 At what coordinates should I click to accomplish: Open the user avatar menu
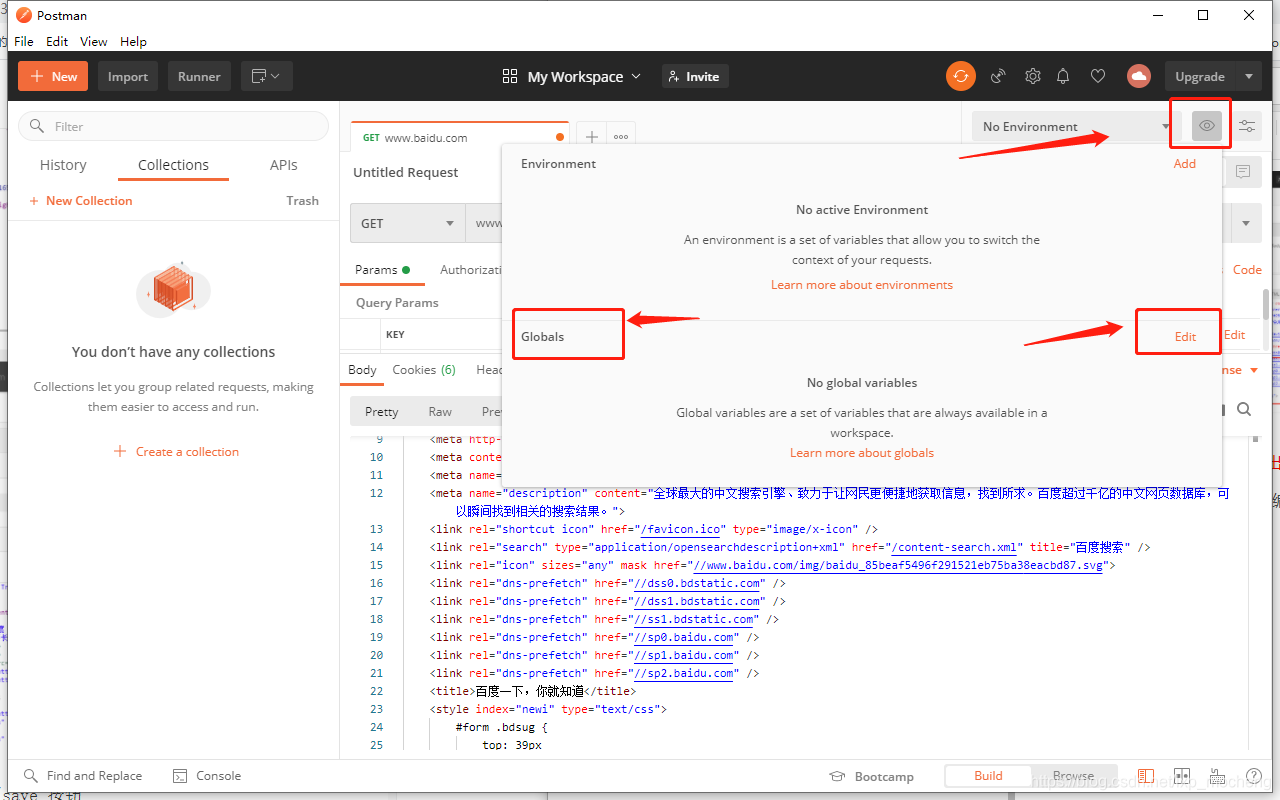pos(1138,76)
